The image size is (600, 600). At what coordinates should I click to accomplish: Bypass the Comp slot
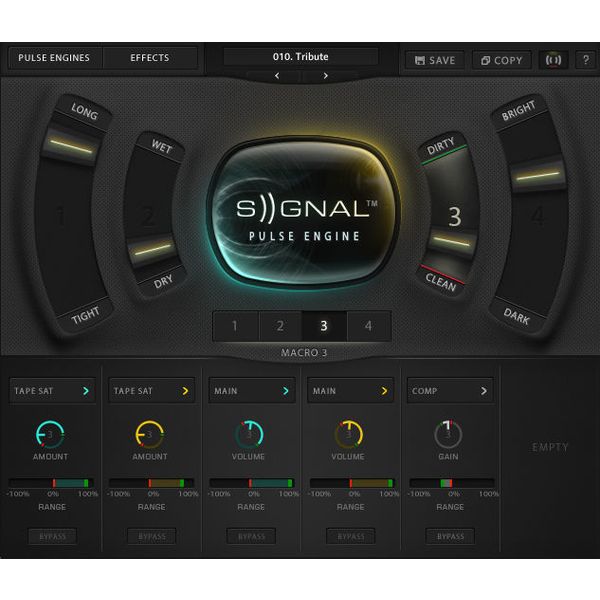(450, 536)
